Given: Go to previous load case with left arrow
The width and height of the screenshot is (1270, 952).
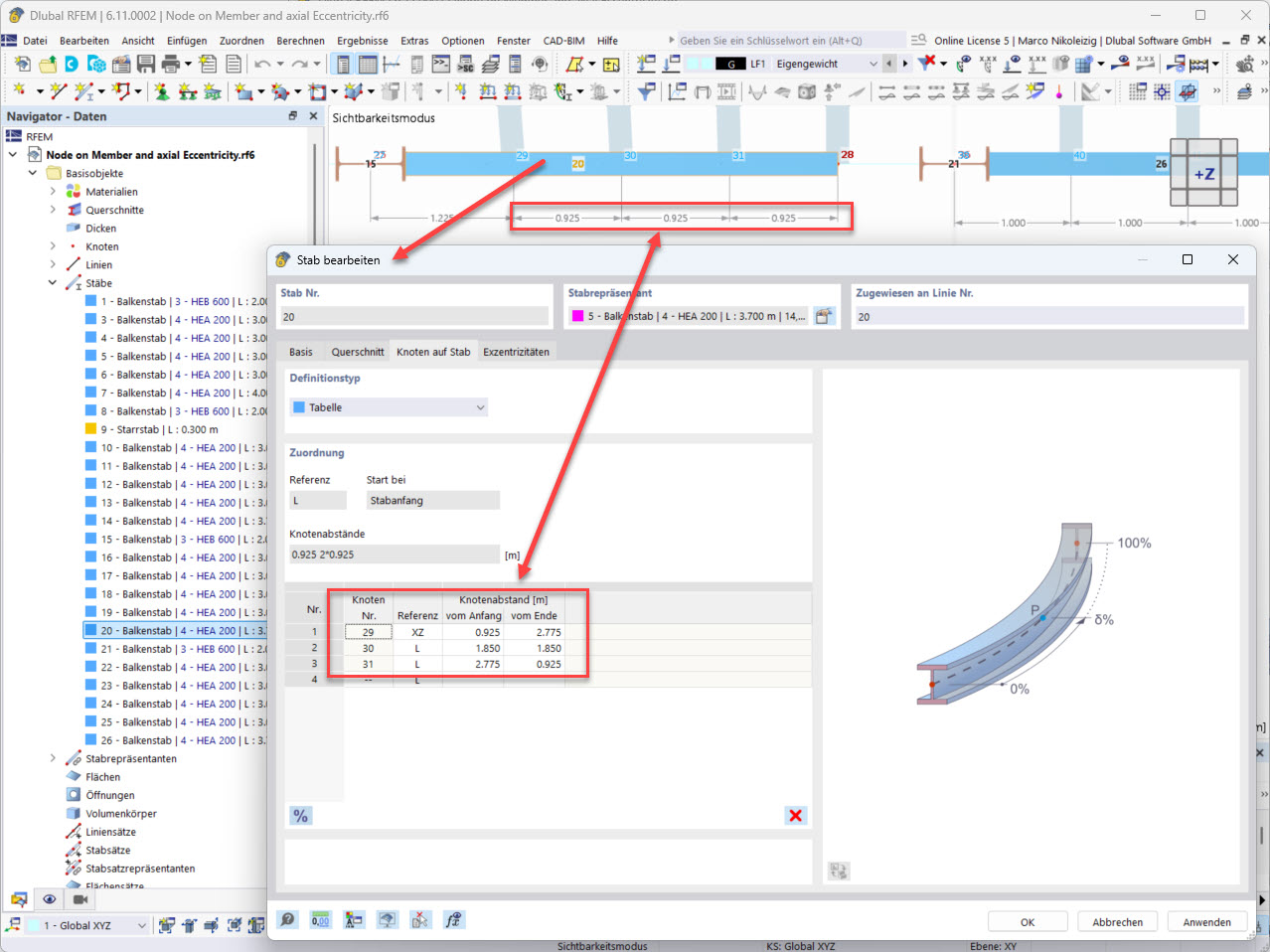Looking at the screenshot, I should point(889,64).
